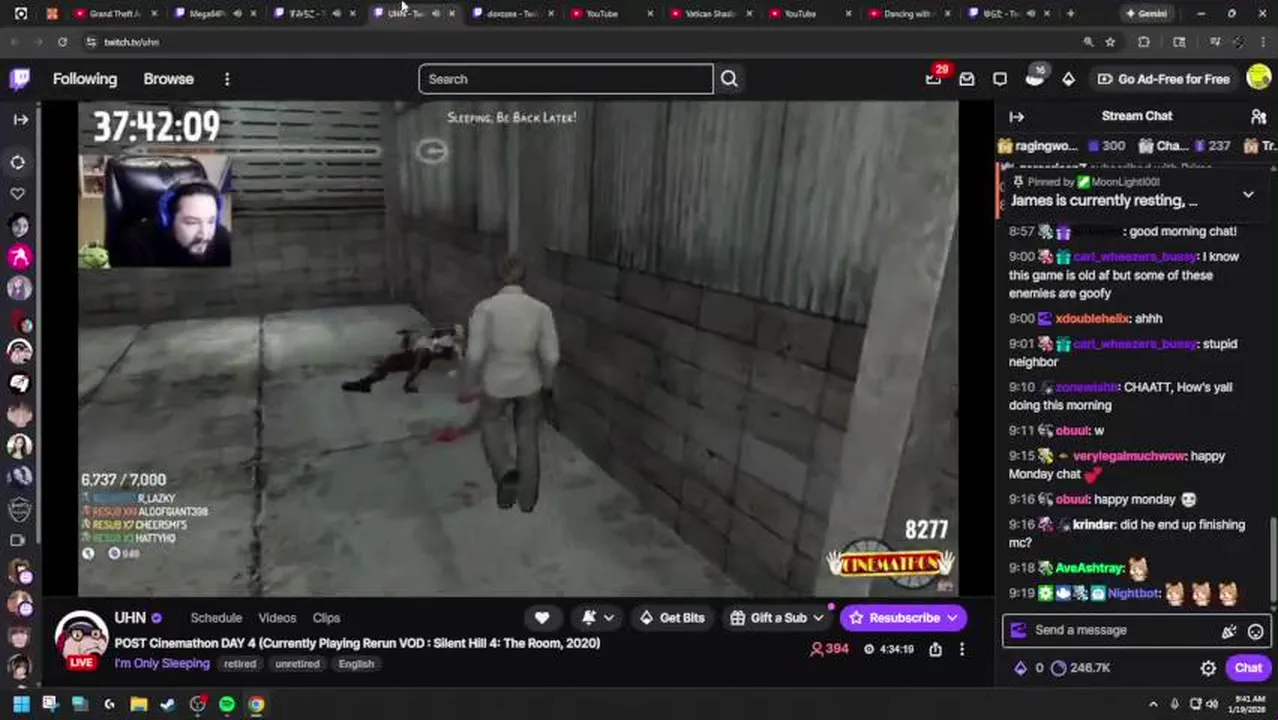Click the Send a message chat input
Screen dimensions: 1278x720
click(x=1120, y=630)
